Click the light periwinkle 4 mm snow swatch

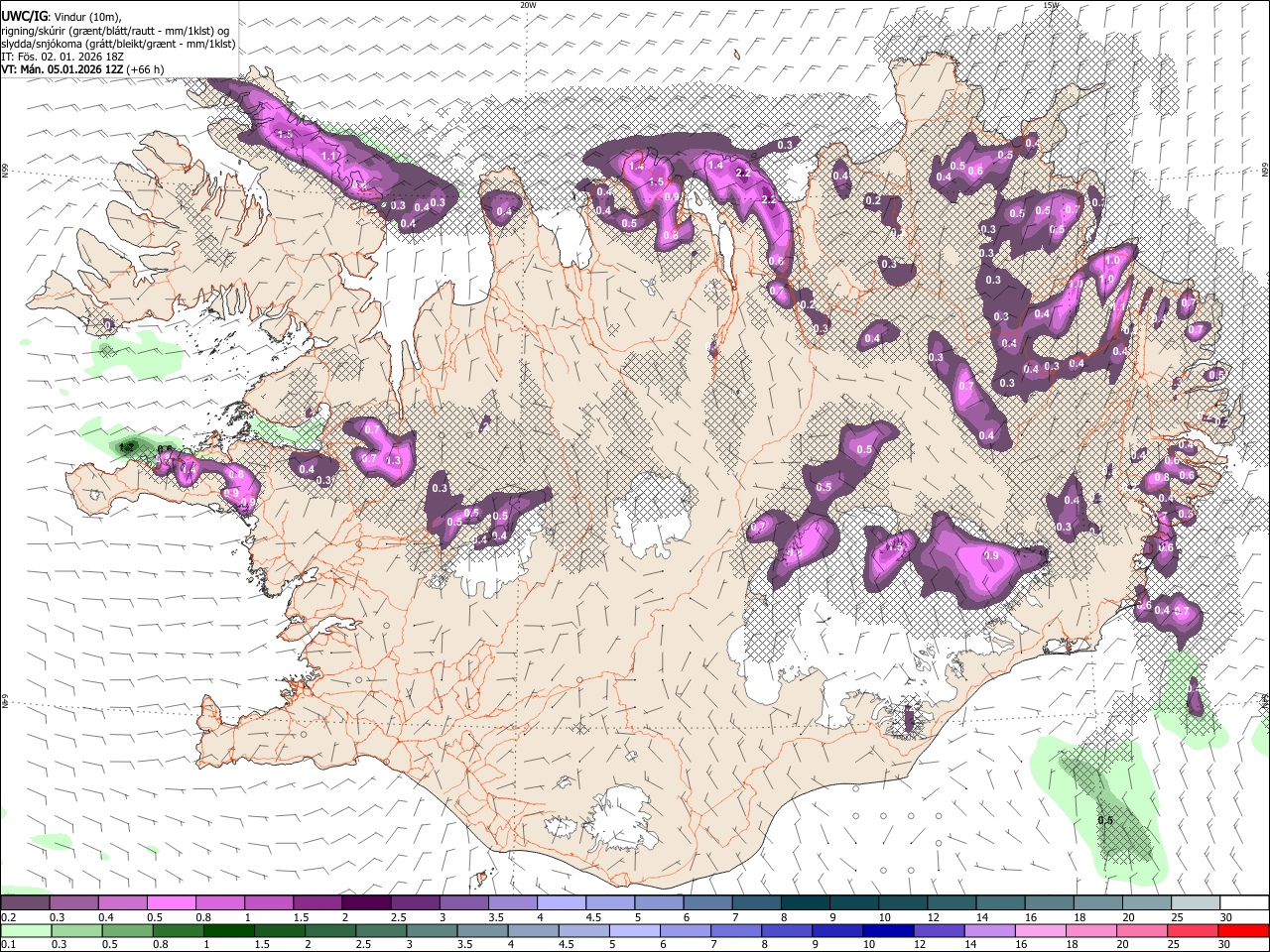pyautogui.click(x=562, y=903)
